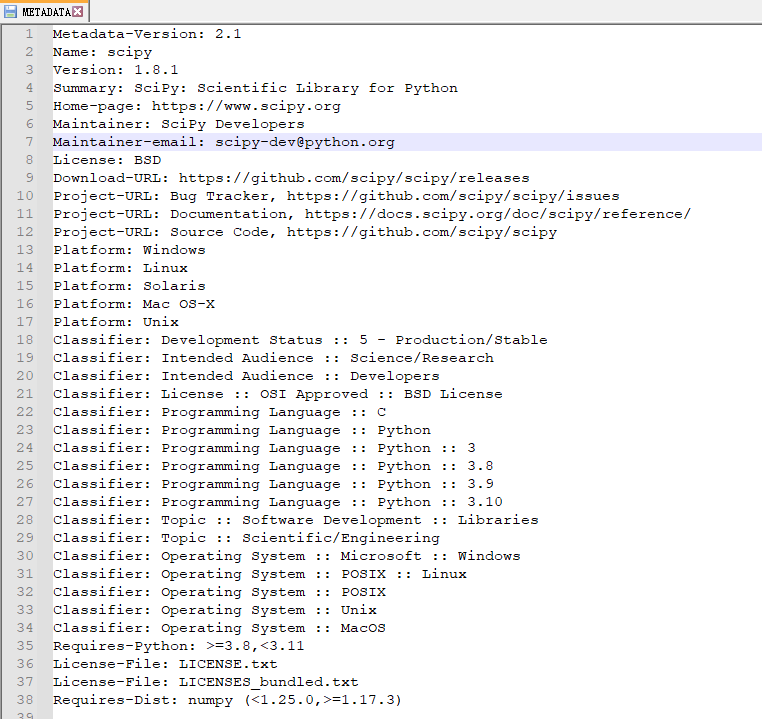The image size is (762, 719).
Task: Place cursor on "Metadata-Version: 2.1" line
Action: [x=147, y=34]
